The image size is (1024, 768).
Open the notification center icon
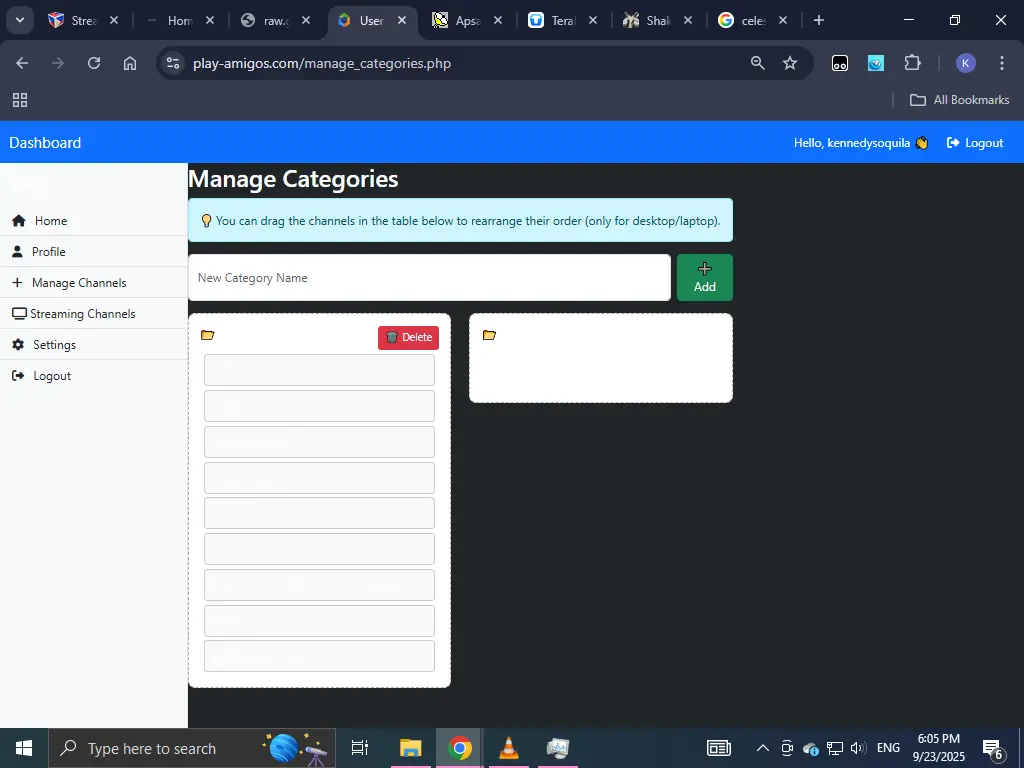[993, 749]
